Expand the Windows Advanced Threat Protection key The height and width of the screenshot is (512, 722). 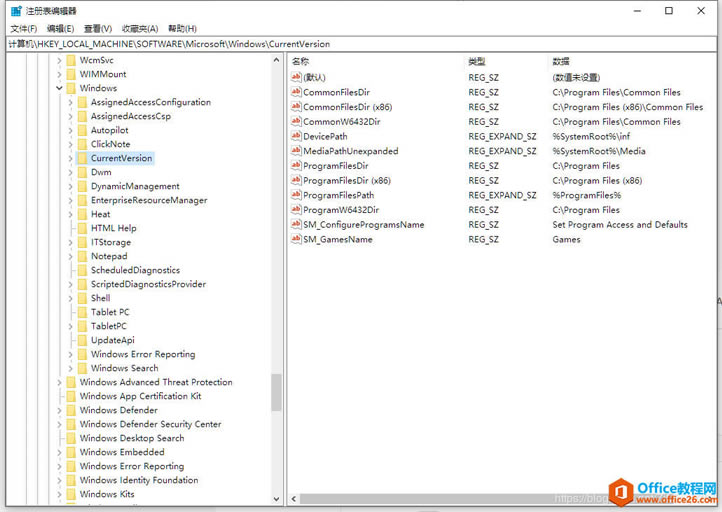[59, 382]
